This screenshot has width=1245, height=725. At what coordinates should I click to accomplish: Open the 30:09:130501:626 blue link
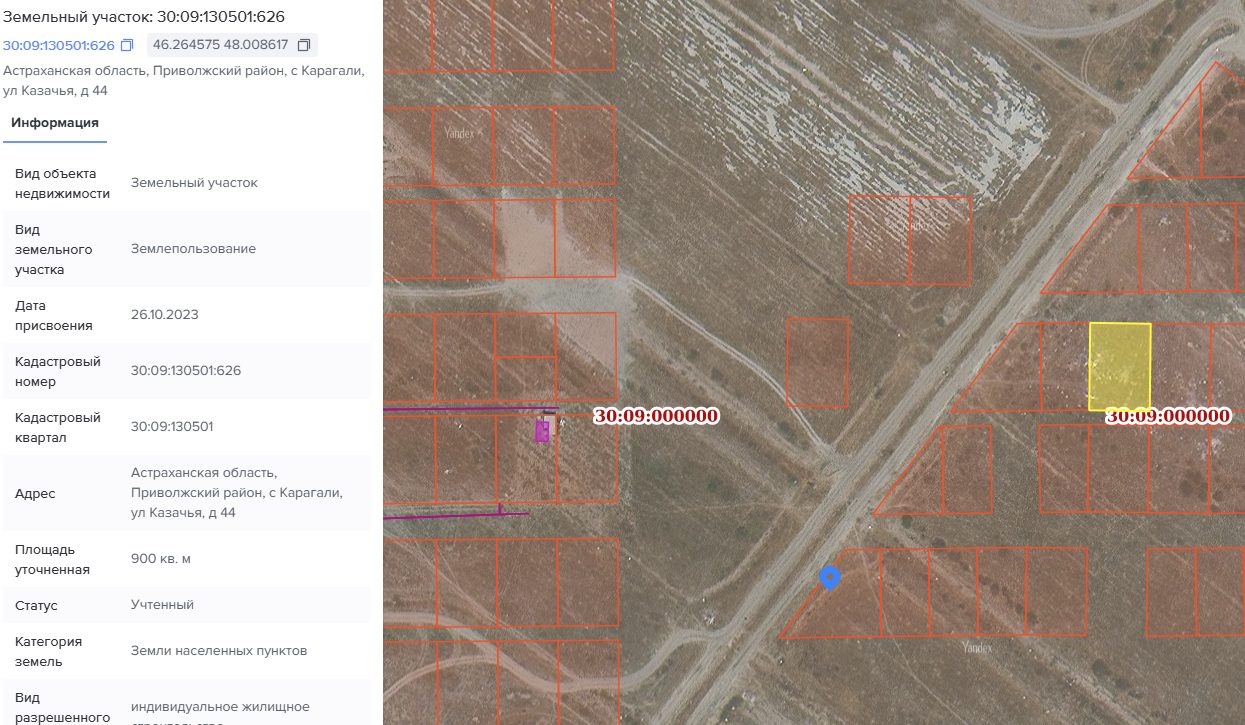tap(59, 46)
